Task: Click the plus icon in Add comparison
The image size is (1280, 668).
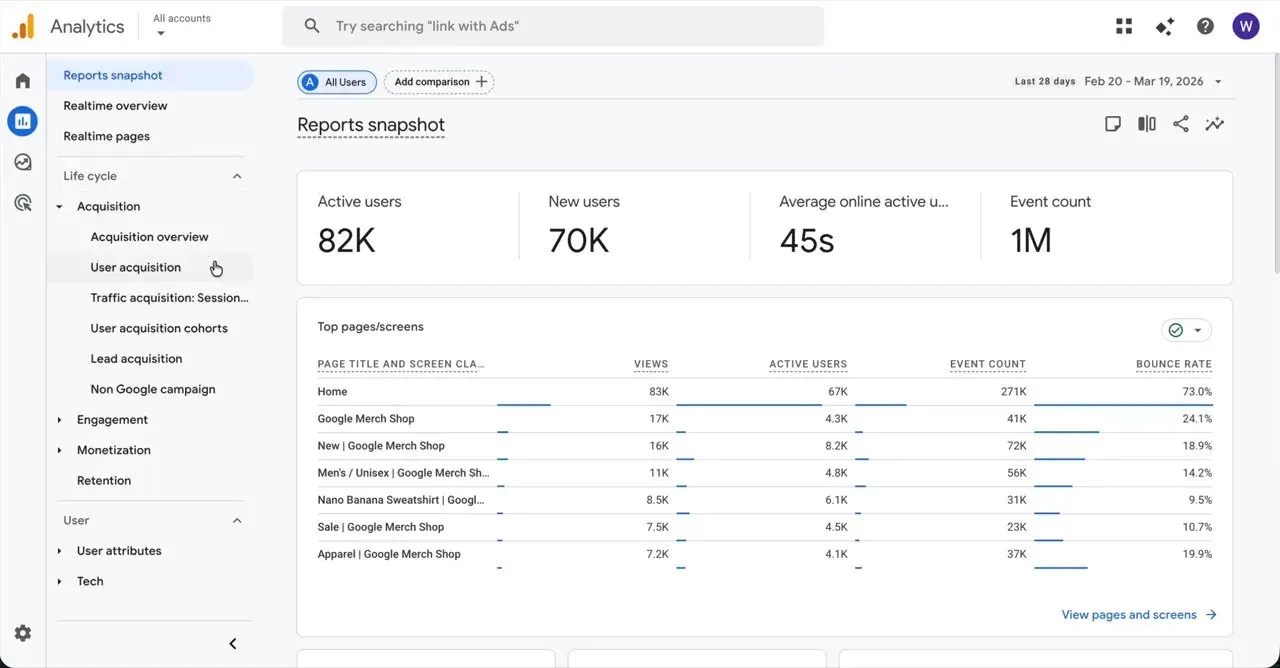Action: pos(482,82)
